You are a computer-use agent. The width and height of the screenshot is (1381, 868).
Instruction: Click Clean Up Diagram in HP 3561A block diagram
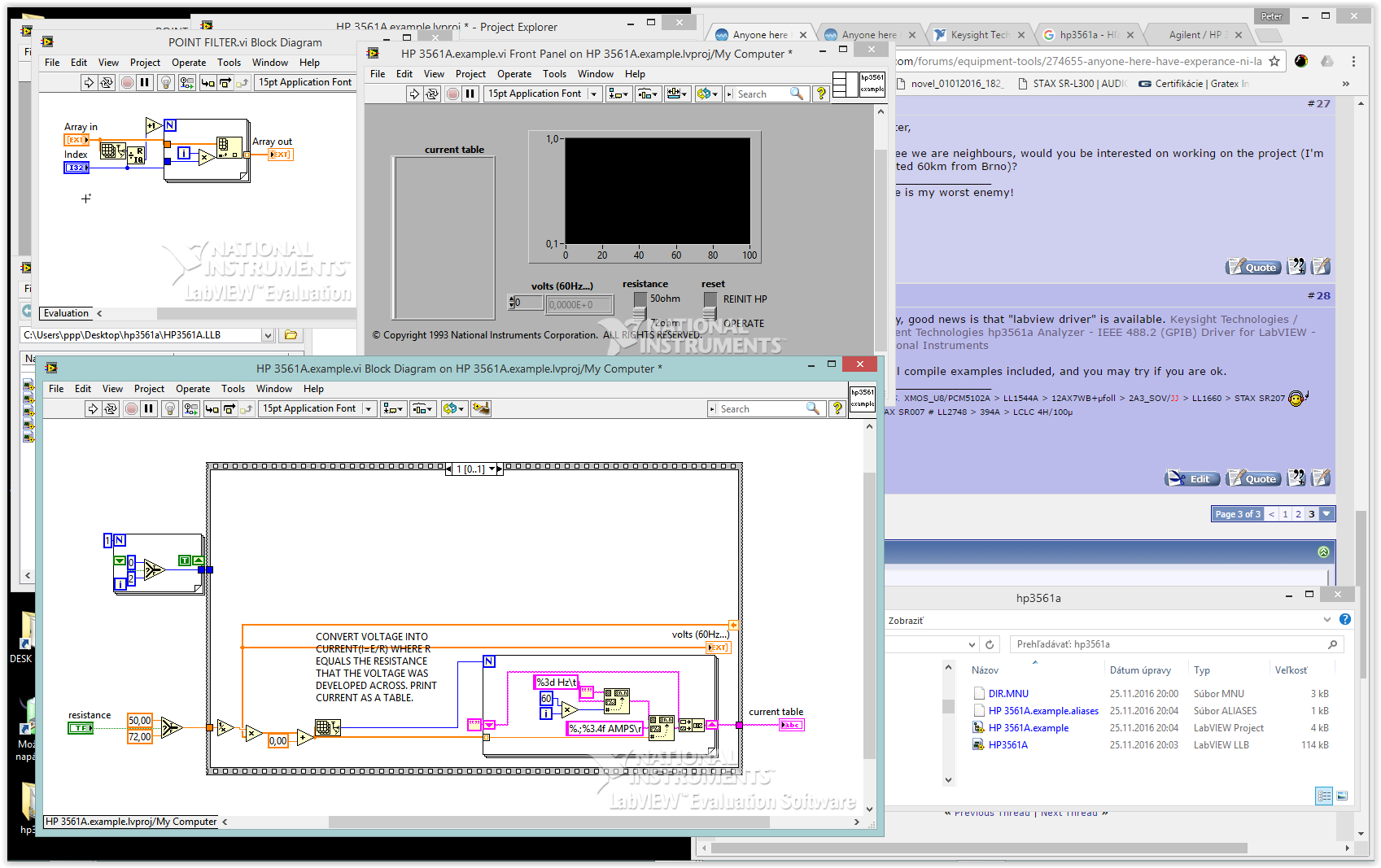click(481, 408)
